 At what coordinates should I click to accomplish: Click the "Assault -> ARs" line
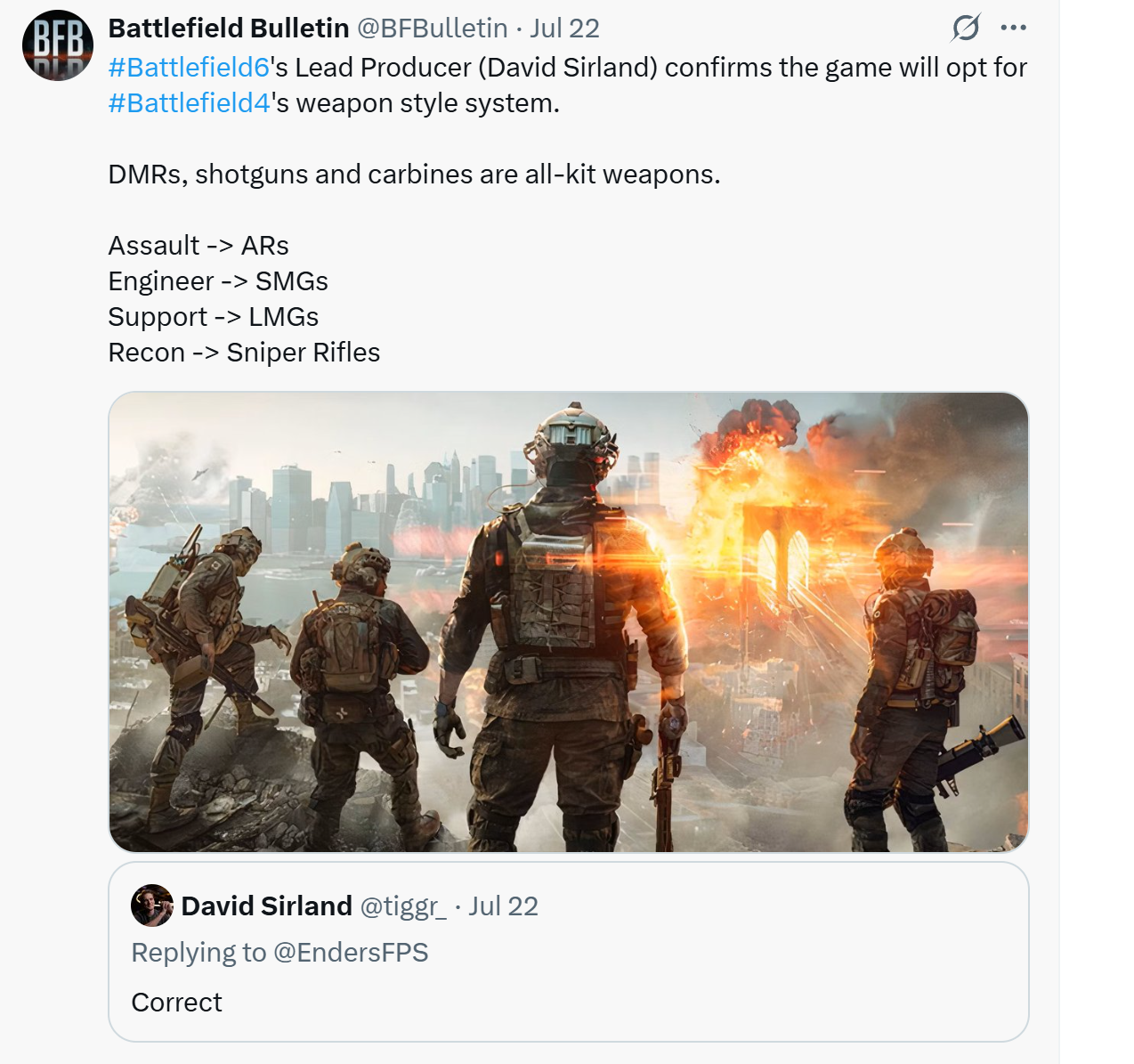click(198, 246)
